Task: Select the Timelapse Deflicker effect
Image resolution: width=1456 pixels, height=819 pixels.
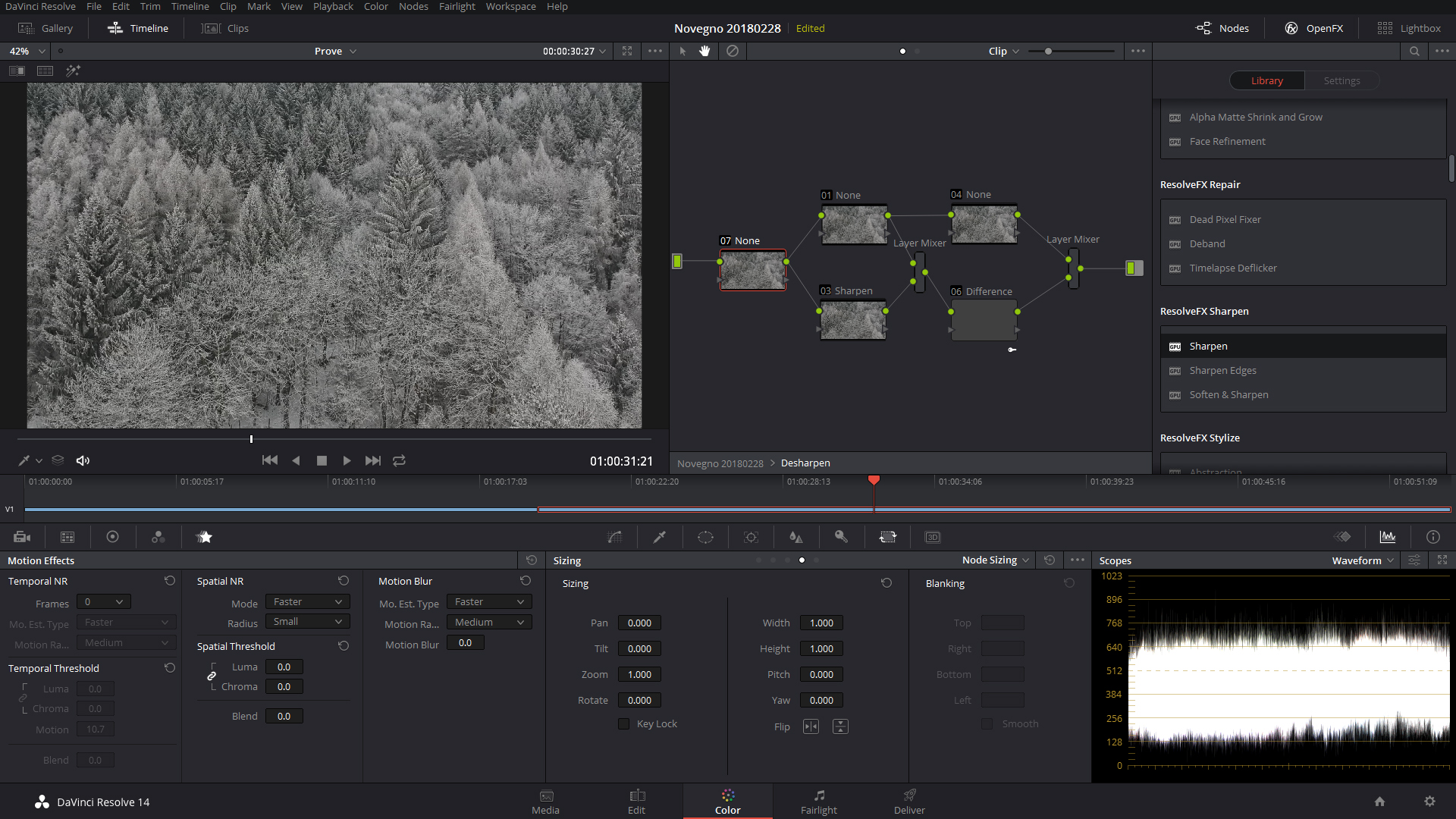Action: (x=1303, y=268)
